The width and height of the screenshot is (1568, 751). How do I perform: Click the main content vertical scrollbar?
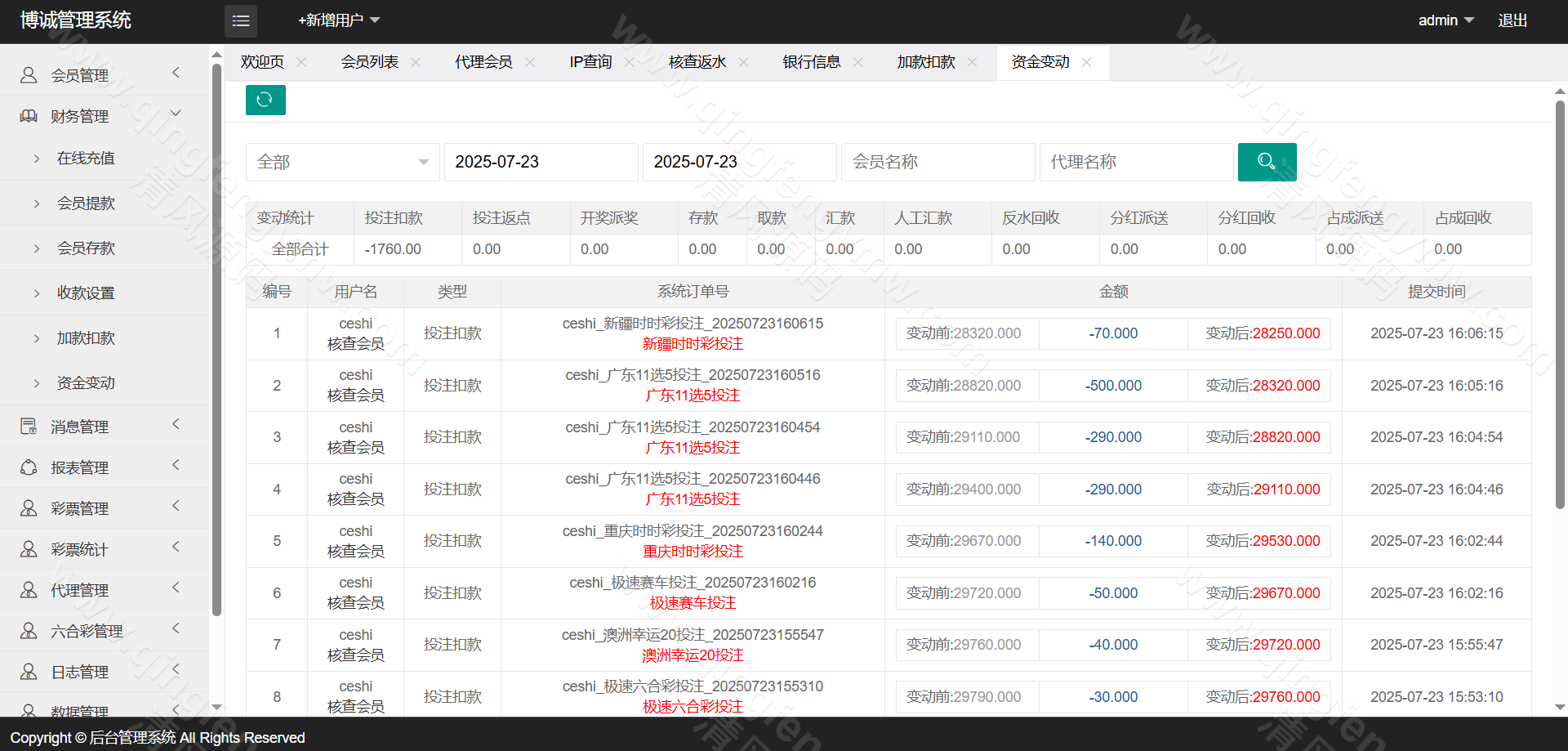[x=1560, y=304]
